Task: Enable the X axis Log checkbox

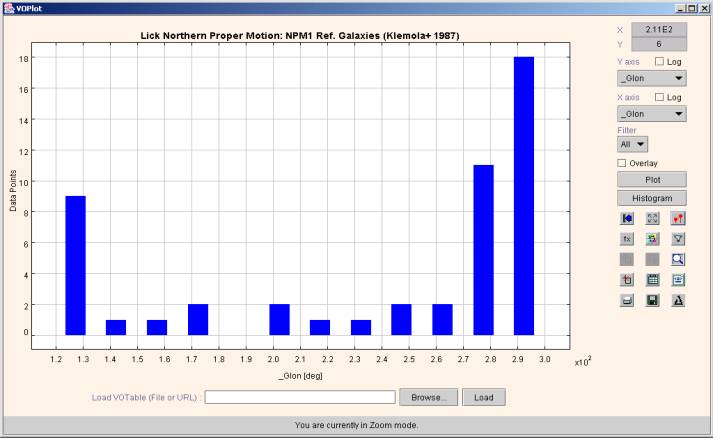Action: coord(659,97)
